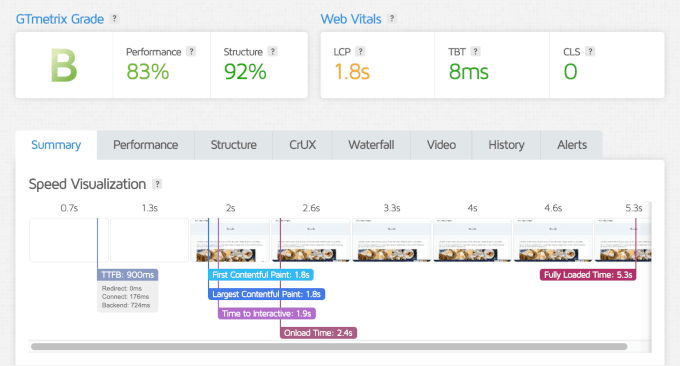This screenshot has width=680, height=366.
Task: Click the B grade letter
Action: (64, 65)
